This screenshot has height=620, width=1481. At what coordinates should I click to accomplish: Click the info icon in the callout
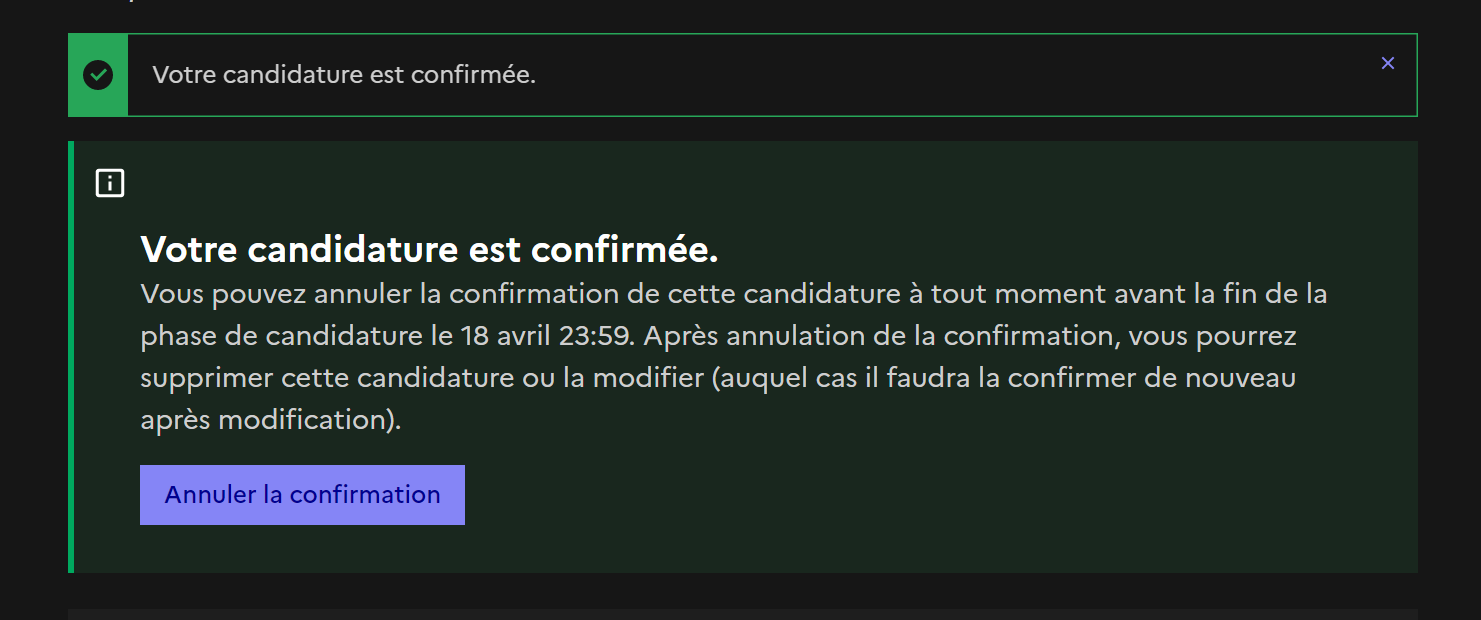click(x=110, y=183)
